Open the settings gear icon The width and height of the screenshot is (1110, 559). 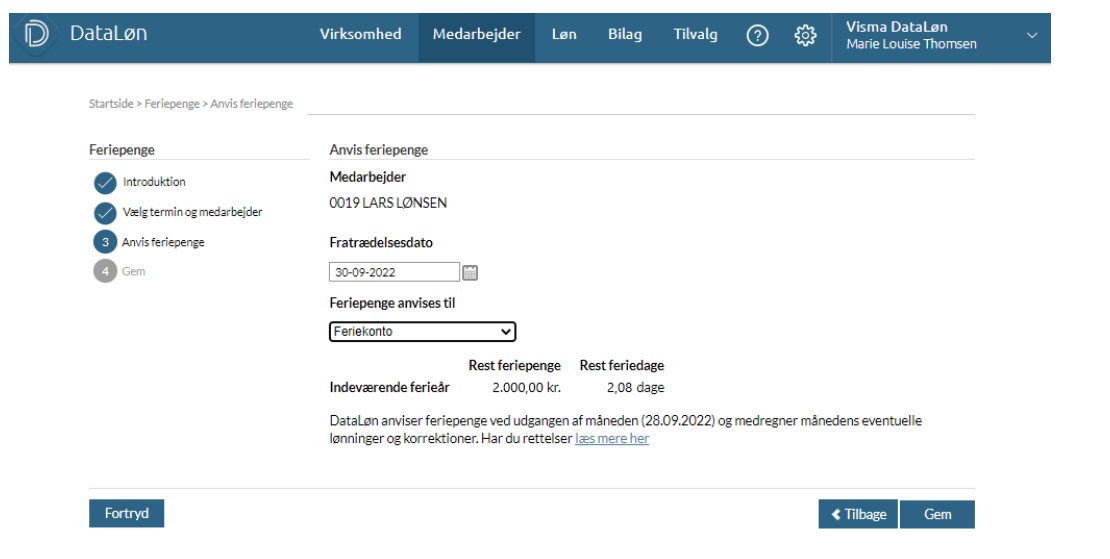click(805, 36)
